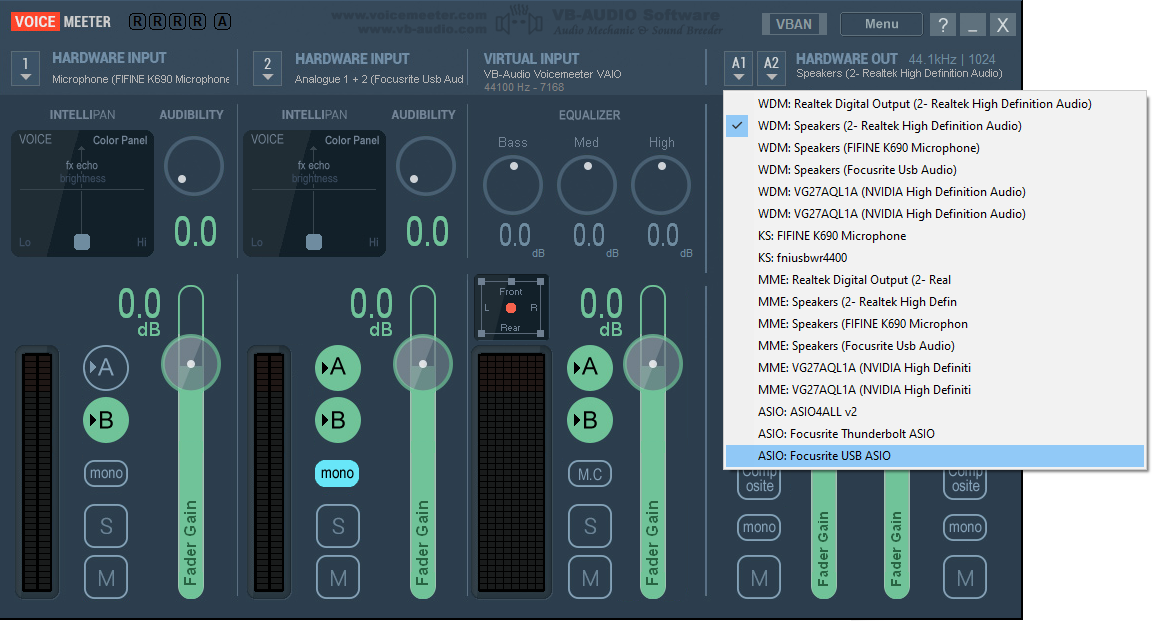Toggle mono on rightmost output bus
Viewport: 1156px width, 621px height.
965,527
